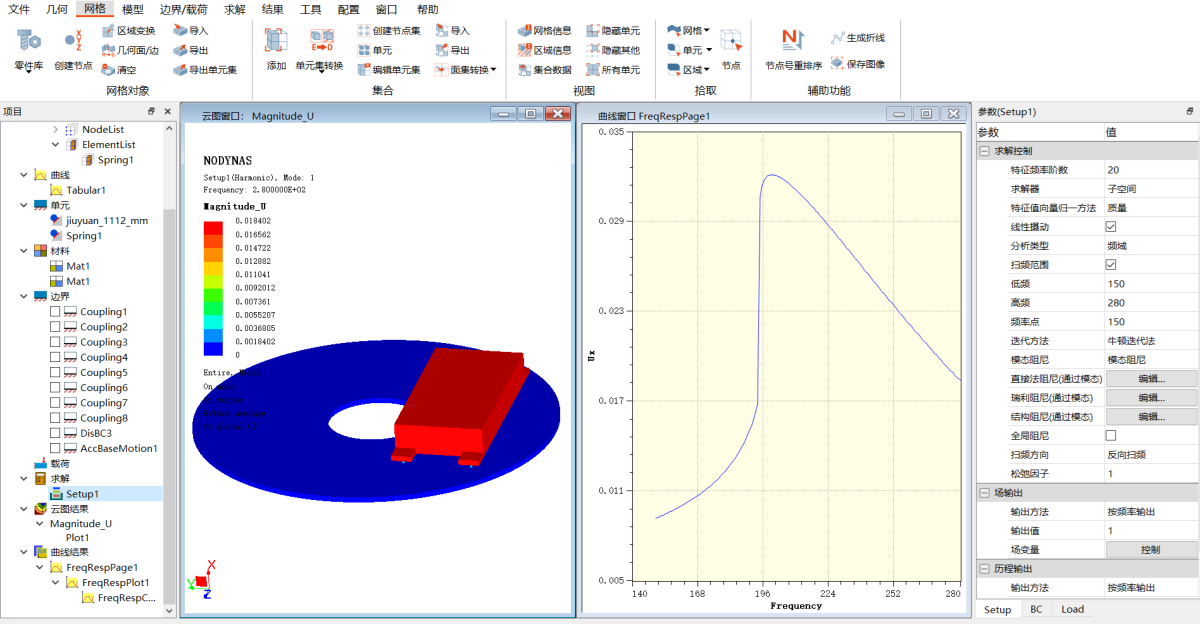Image resolution: width=1200 pixels, height=624 pixels.
Task: Click 隐藏单元 hide elements
Action: pos(613,31)
